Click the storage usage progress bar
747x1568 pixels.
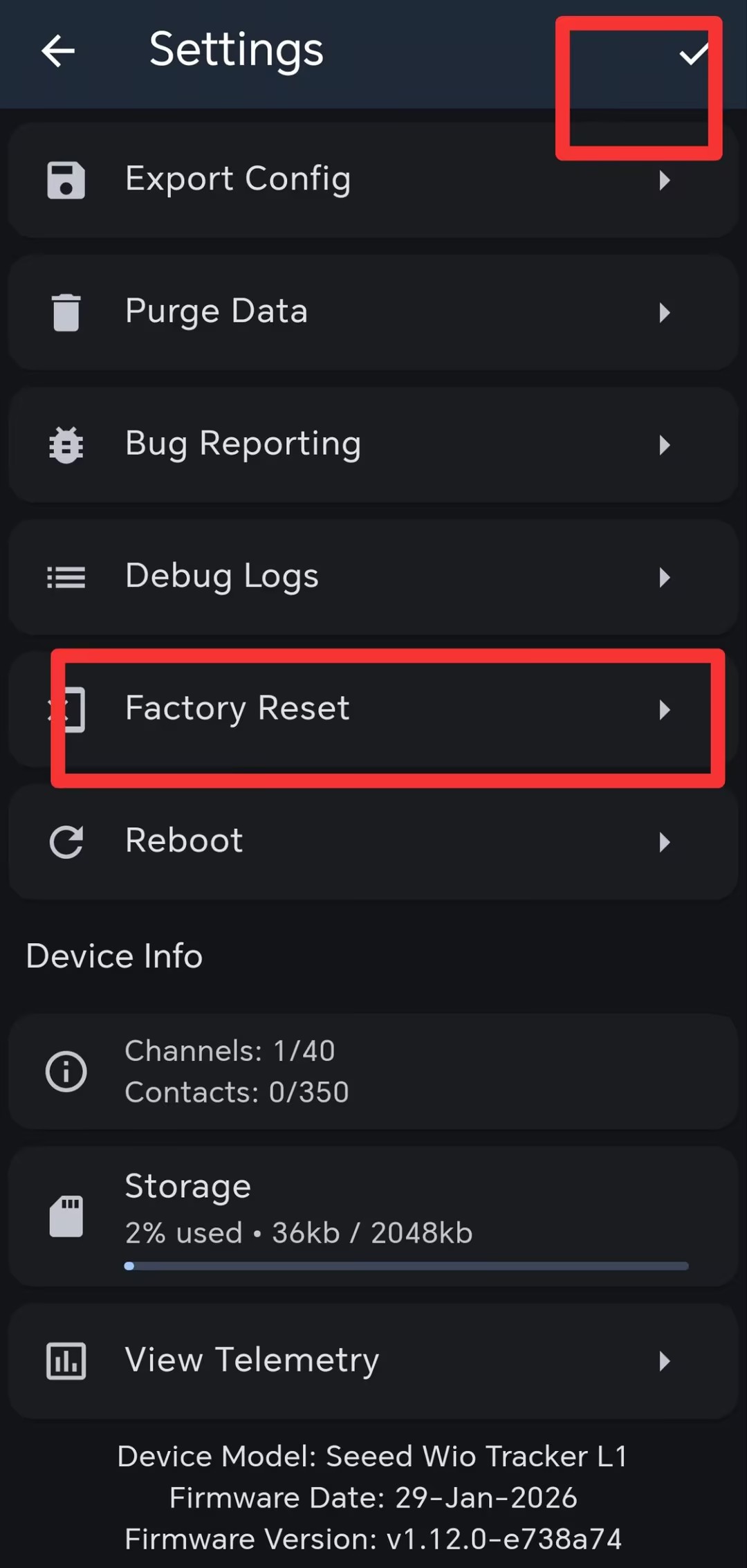[x=407, y=1266]
